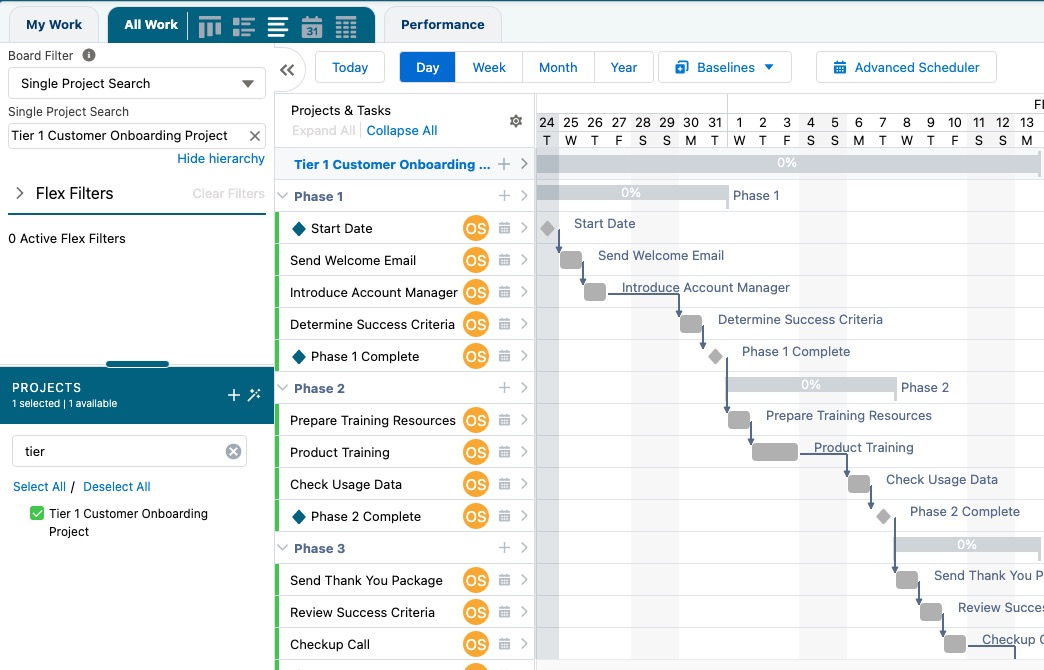
Task: Switch timeline to Day view
Action: point(427,67)
